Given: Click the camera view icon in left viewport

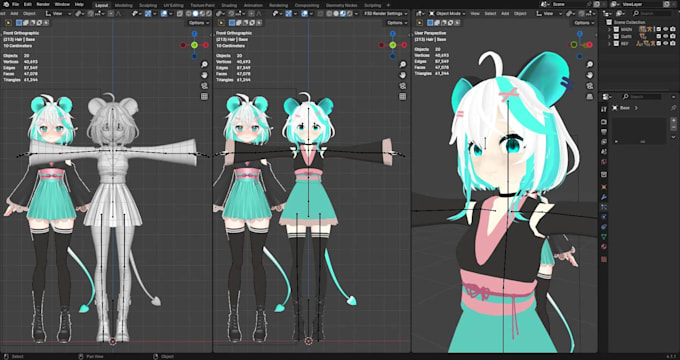Looking at the screenshot, I should point(204,86).
